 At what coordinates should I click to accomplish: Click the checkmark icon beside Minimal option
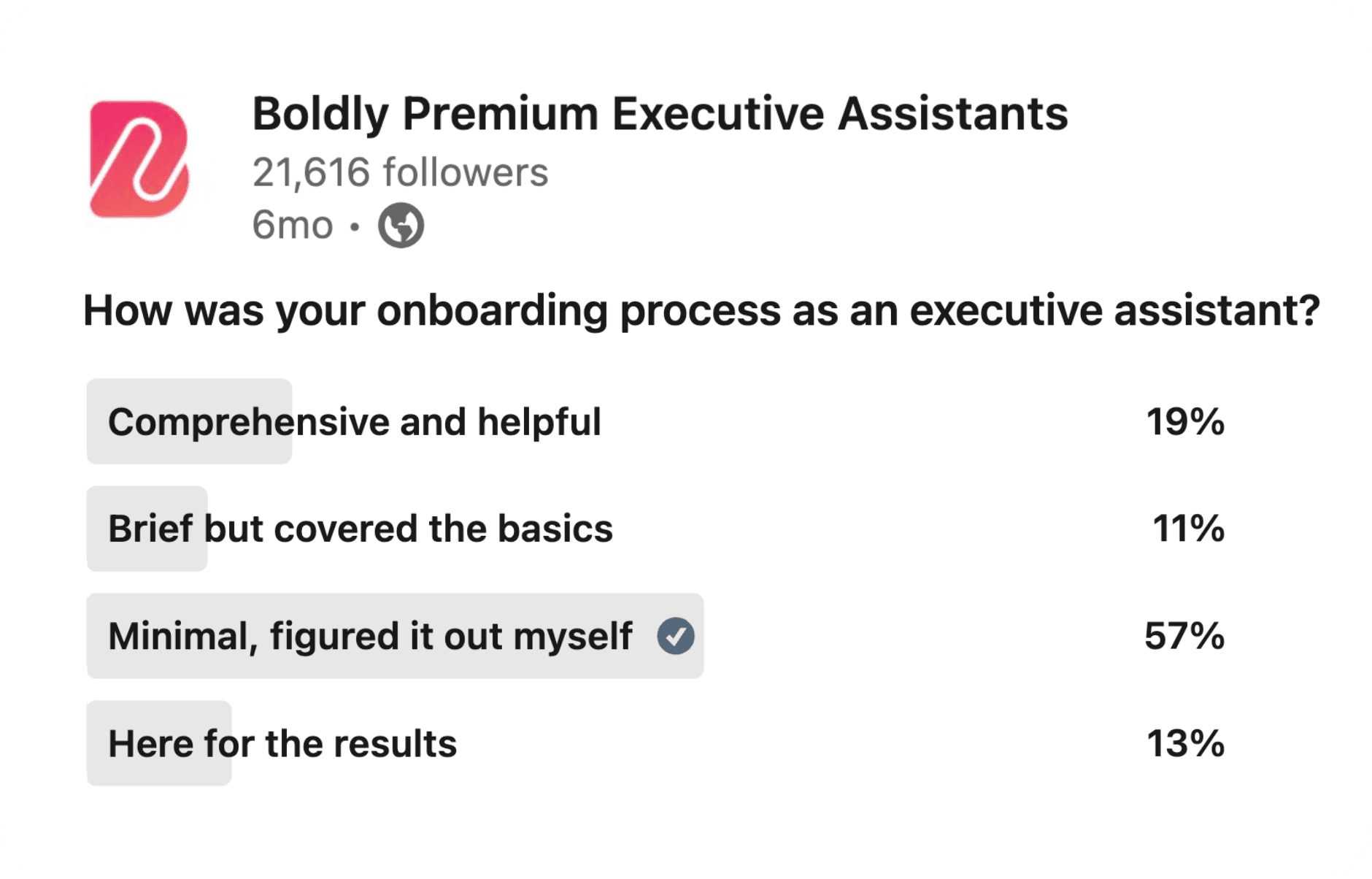(x=675, y=636)
